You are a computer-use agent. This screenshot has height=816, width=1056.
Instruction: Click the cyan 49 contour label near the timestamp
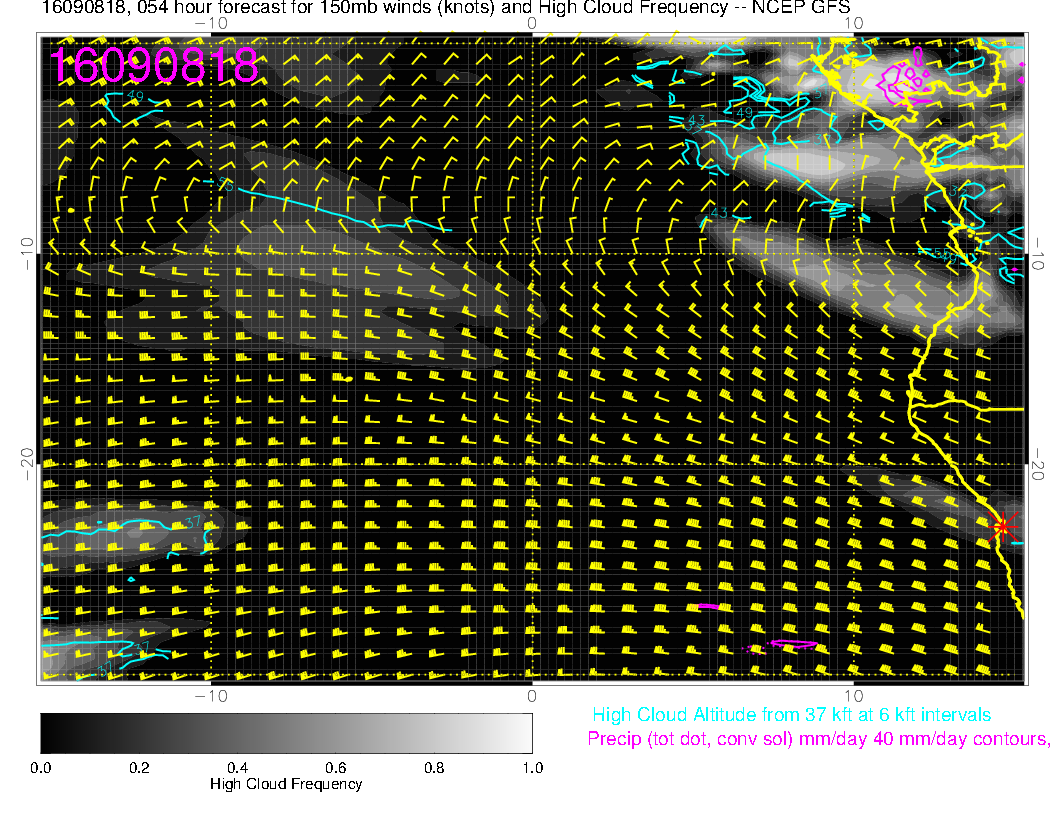coord(137,95)
